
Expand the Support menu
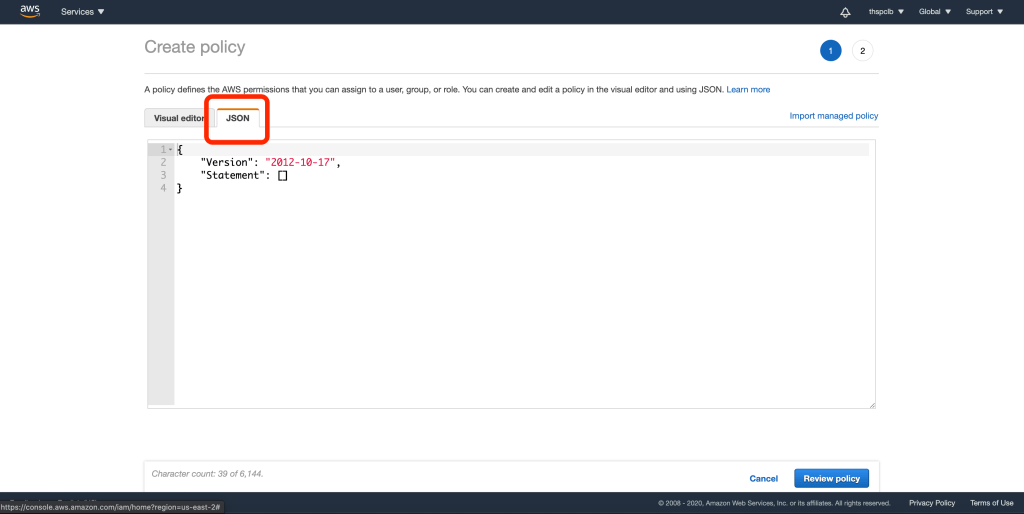point(984,12)
